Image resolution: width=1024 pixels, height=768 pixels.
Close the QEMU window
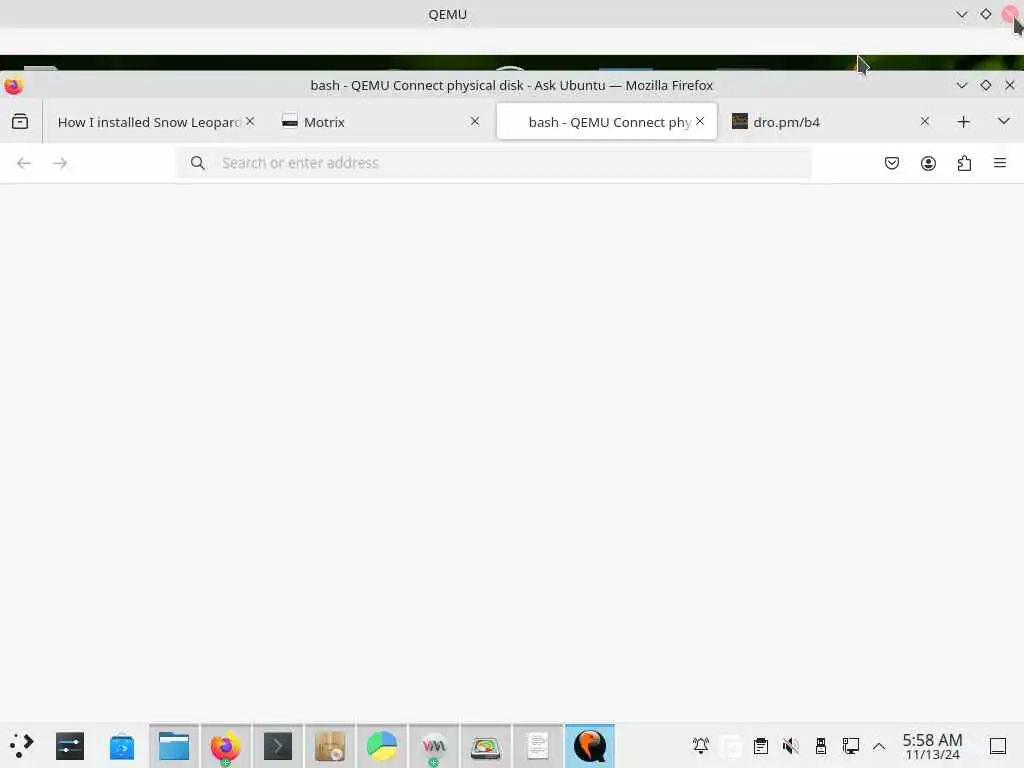pyautogui.click(x=1010, y=14)
